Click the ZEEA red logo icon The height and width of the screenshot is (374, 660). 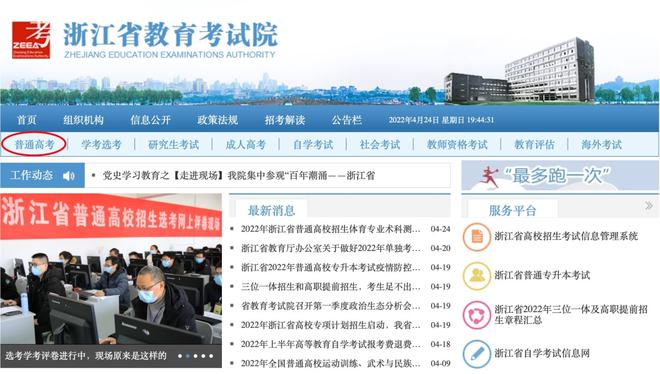[31, 40]
